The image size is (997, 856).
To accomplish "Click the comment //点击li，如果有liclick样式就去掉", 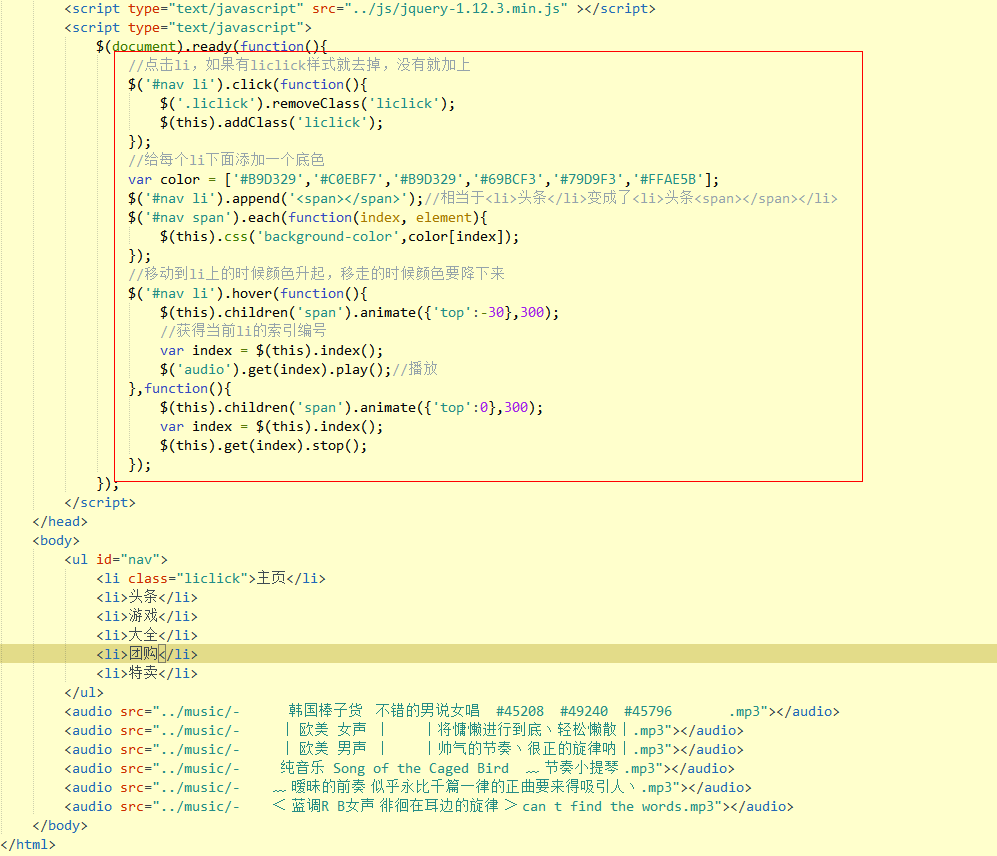I will point(299,65).
